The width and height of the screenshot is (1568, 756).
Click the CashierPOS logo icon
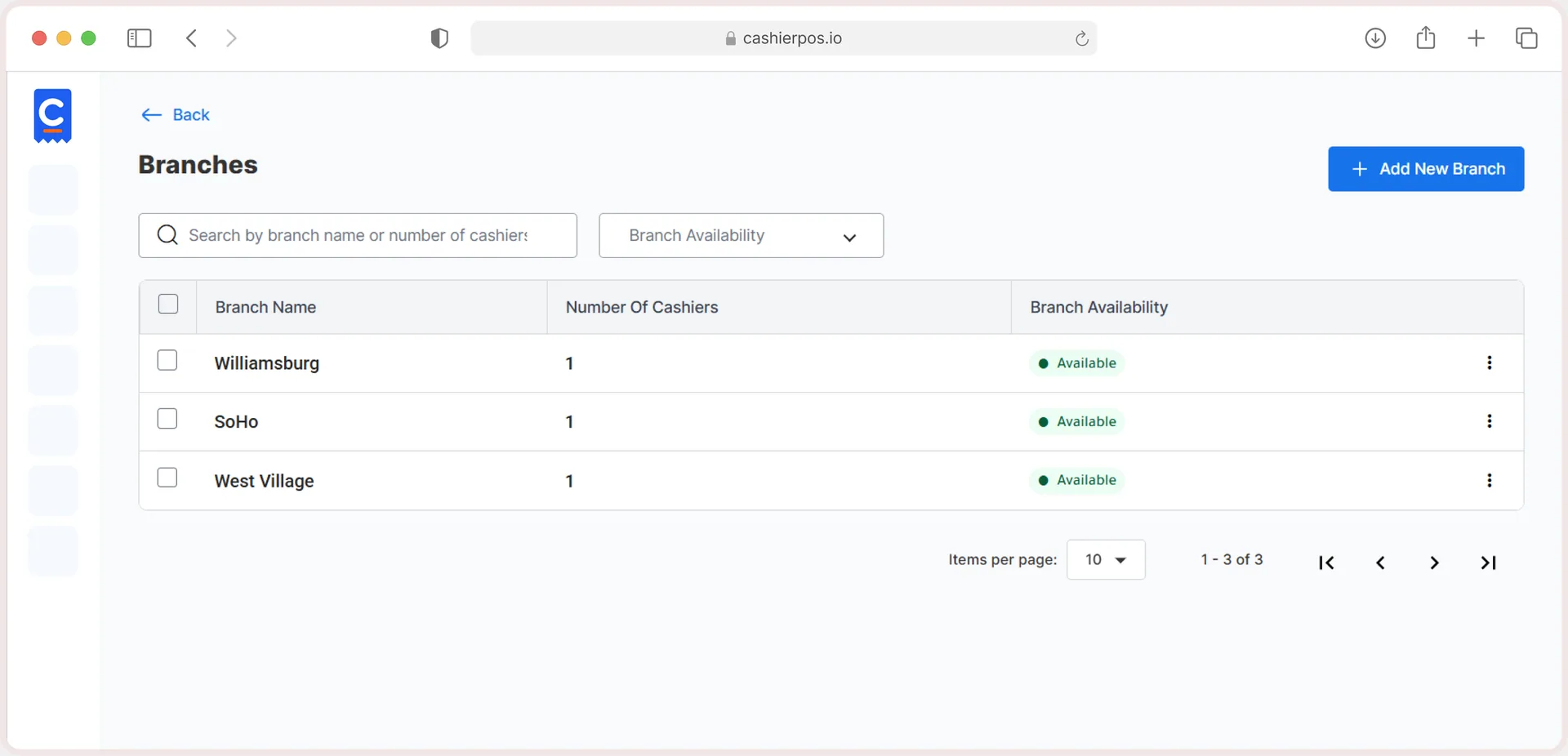53,116
